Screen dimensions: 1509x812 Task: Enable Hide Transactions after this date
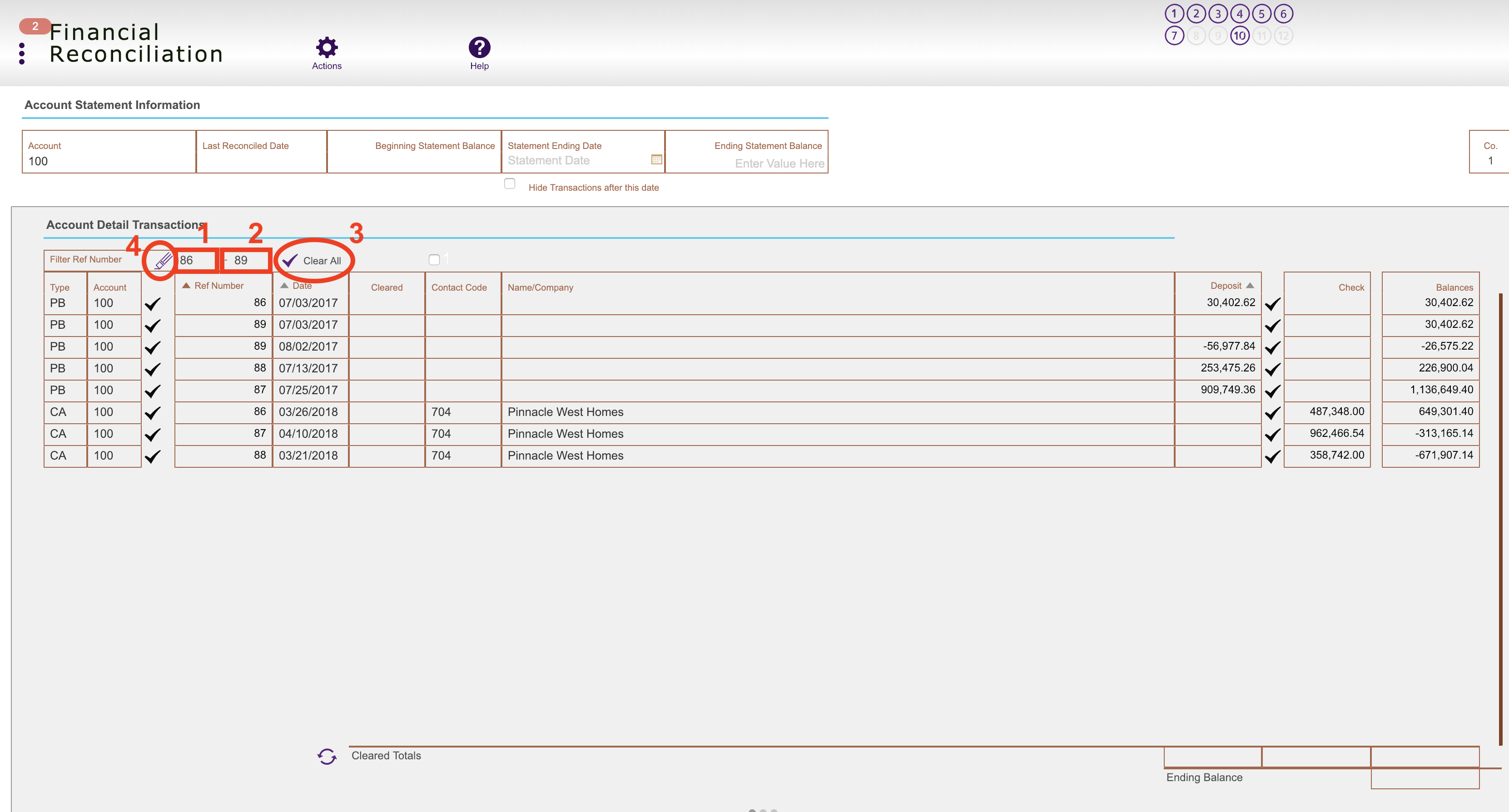[x=510, y=183]
